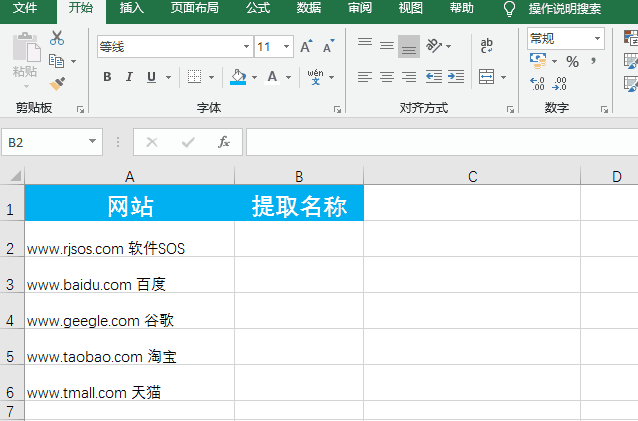Align text left
The width and height of the screenshot is (638, 421).
click(365, 76)
